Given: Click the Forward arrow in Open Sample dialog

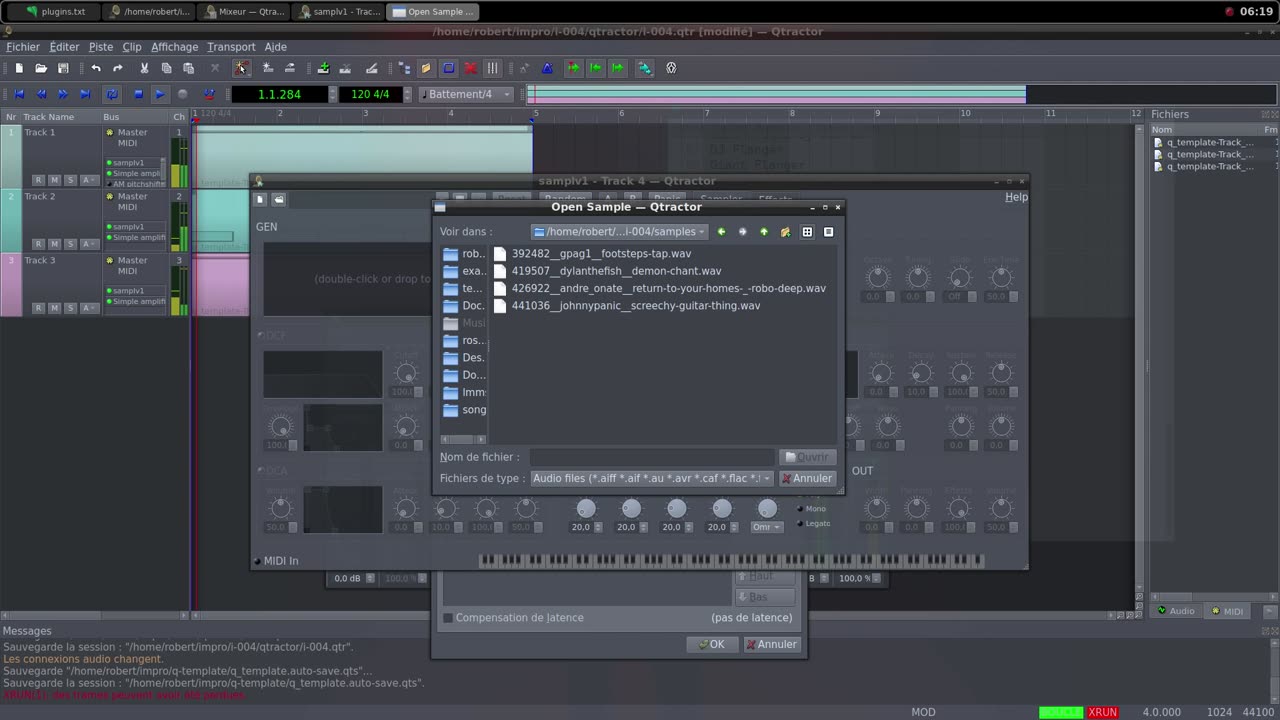Looking at the screenshot, I should (742, 232).
